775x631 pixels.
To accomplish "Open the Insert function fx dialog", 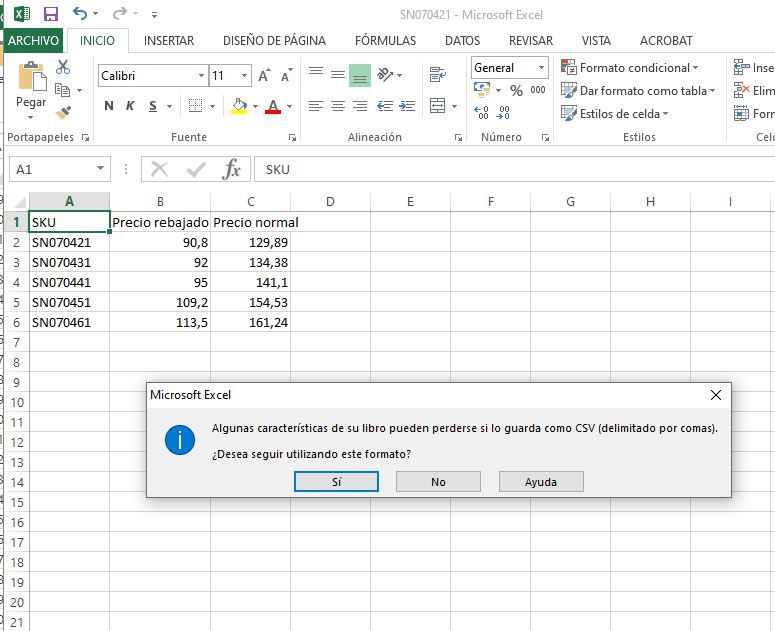I will coord(231,169).
